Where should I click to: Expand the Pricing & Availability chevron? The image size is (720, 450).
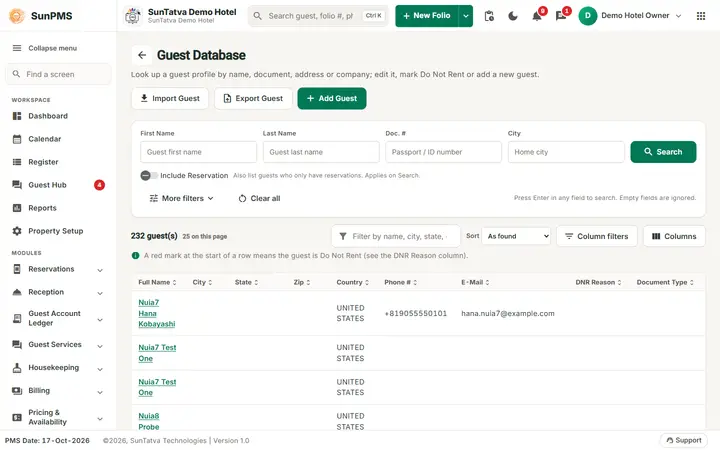click(x=100, y=418)
